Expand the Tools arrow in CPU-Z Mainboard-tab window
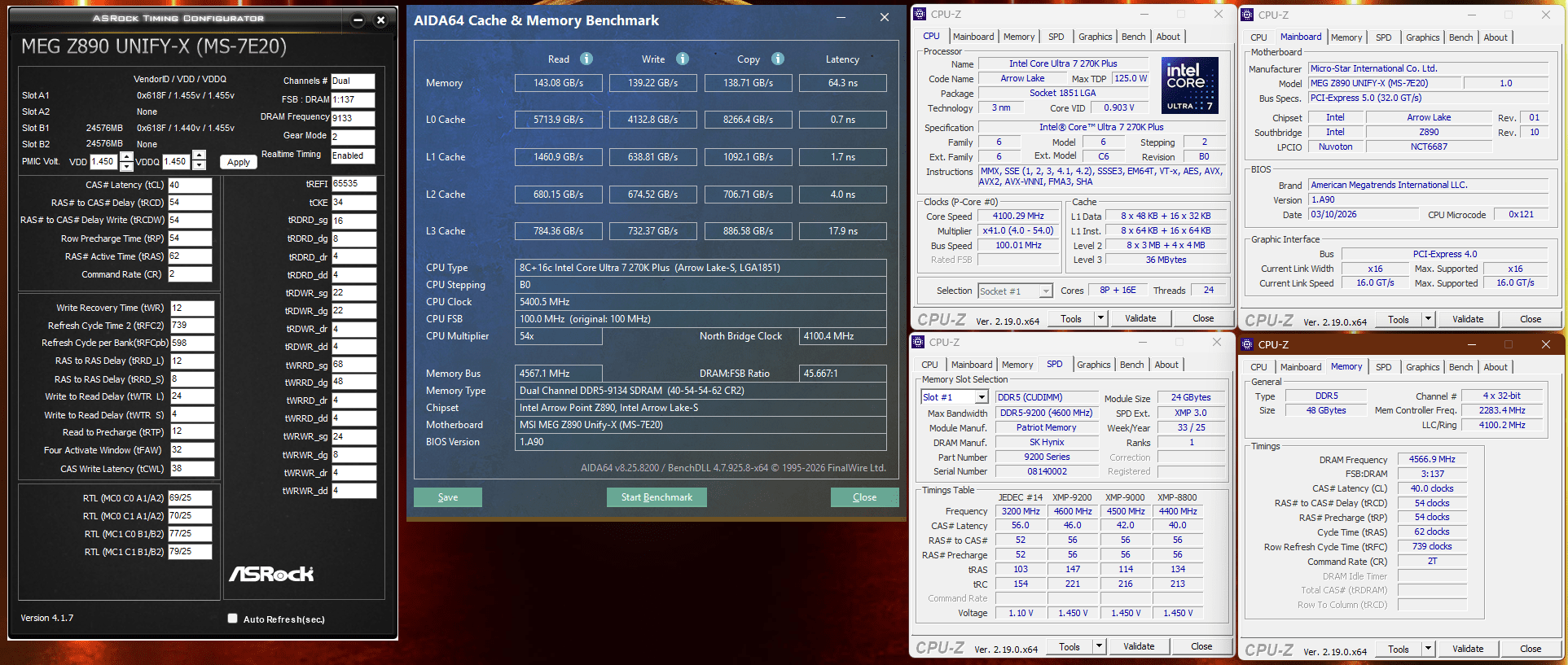The height and width of the screenshot is (665, 1568). click(x=1428, y=319)
